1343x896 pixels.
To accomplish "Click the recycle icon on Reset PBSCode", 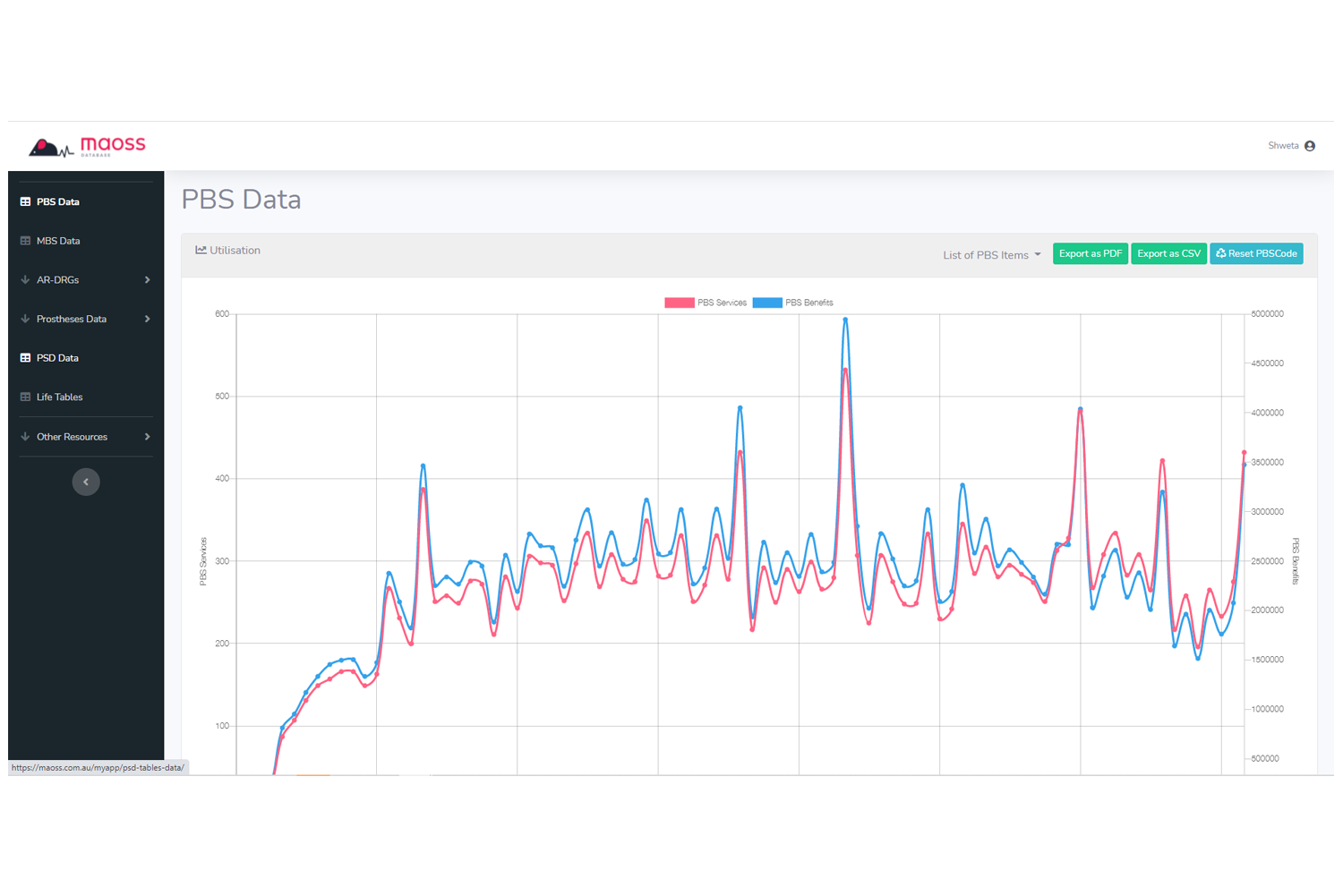I will point(1220,254).
